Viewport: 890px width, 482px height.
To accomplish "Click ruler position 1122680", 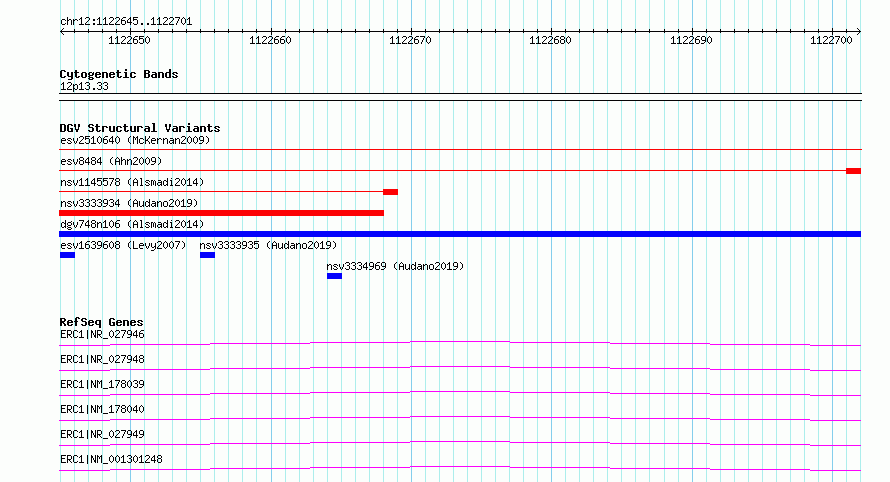I will click(551, 40).
